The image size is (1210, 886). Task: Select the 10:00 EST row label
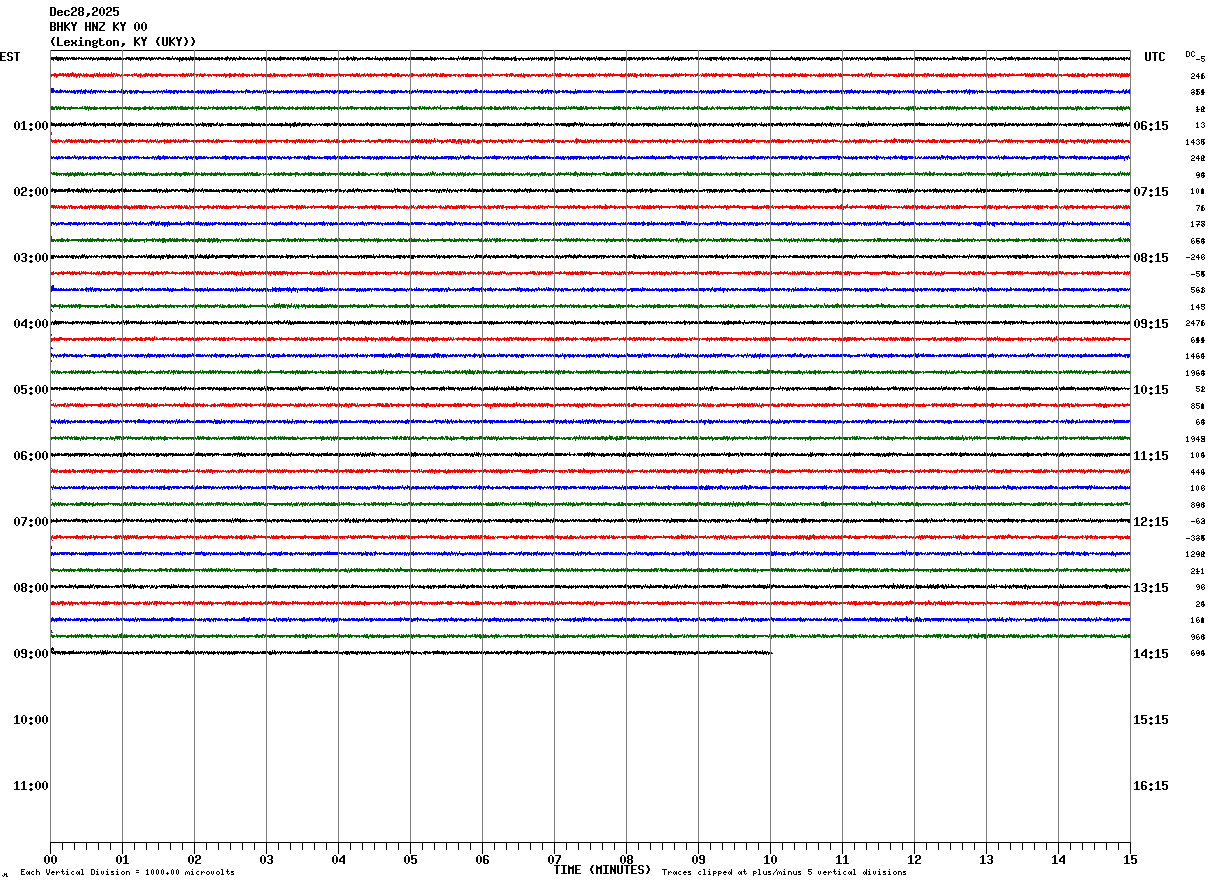[x=31, y=720]
